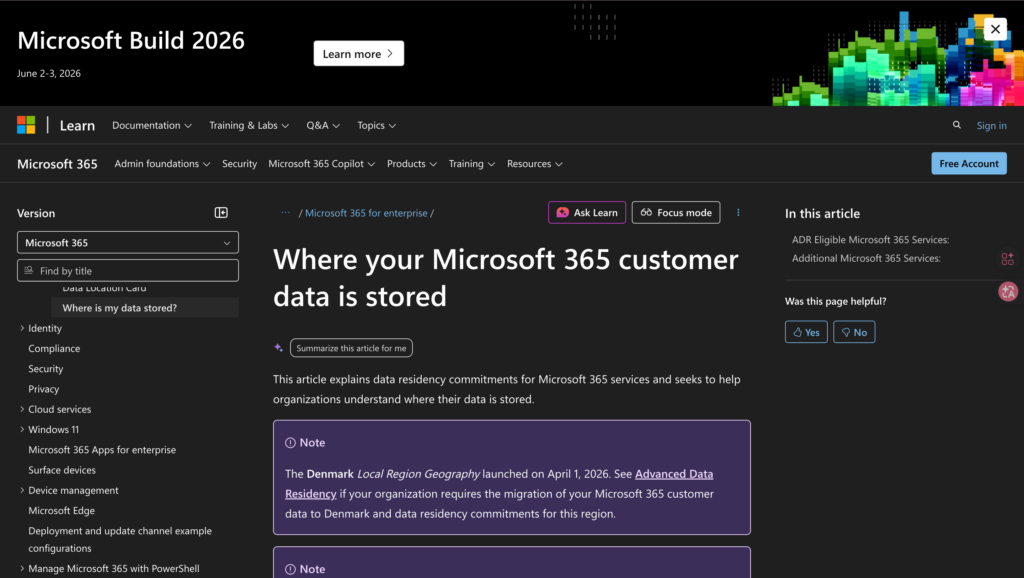The image size is (1024, 578).
Task: Click the thumbs-up Yes button
Action: 806,332
